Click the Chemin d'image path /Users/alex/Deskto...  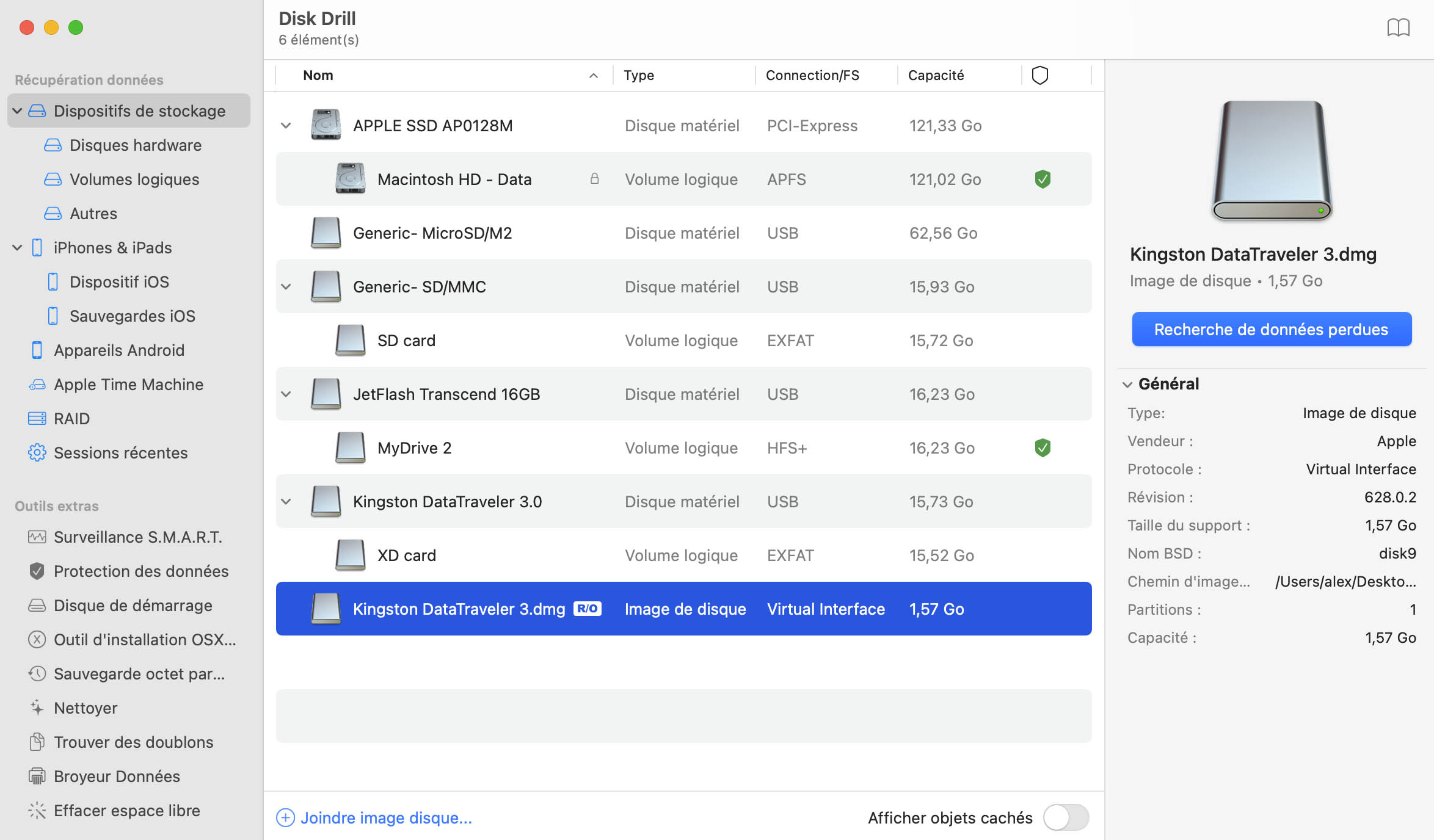1345,581
